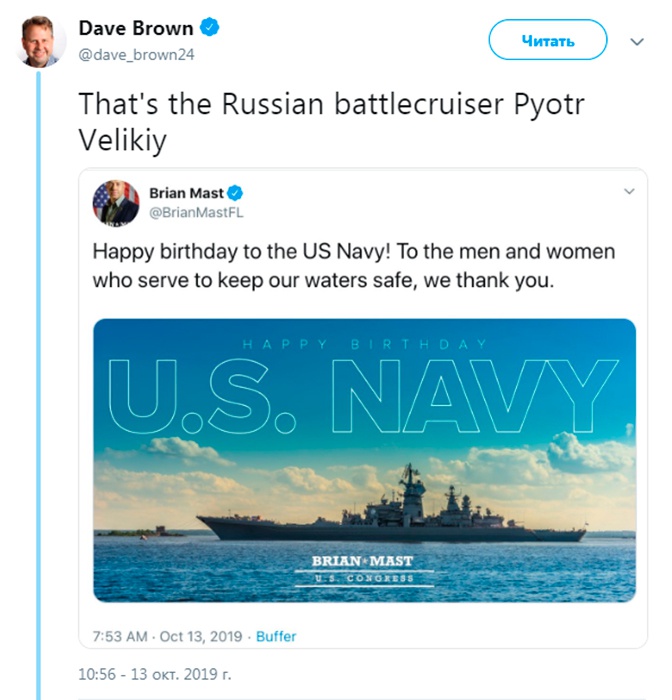Click the Читать follow button

coord(548,41)
